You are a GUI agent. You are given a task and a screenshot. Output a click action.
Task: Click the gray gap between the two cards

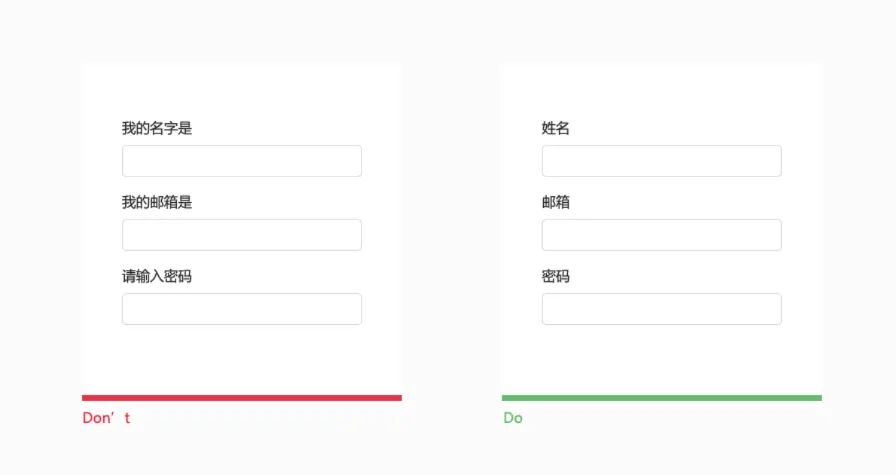click(451, 230)
